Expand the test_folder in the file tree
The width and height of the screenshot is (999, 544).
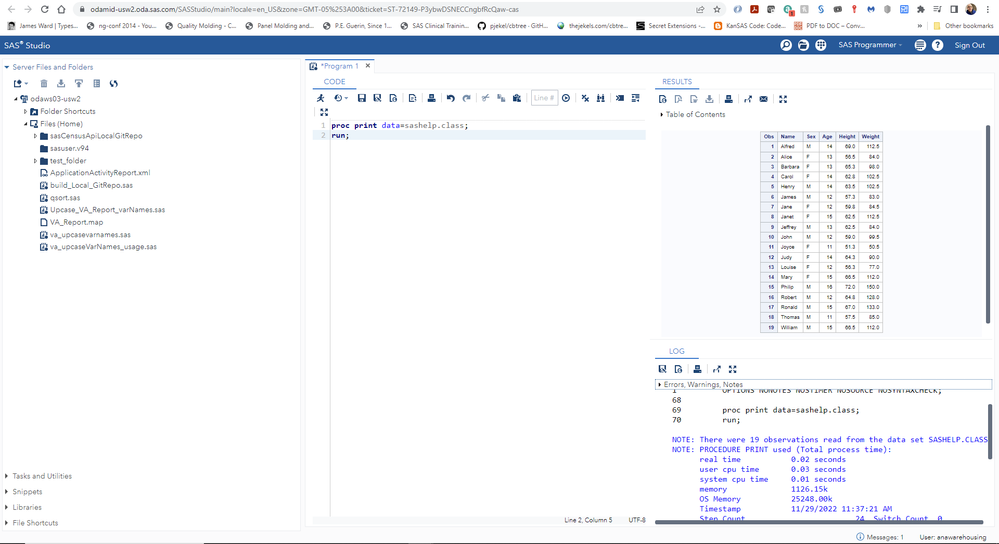click(36, 161)
